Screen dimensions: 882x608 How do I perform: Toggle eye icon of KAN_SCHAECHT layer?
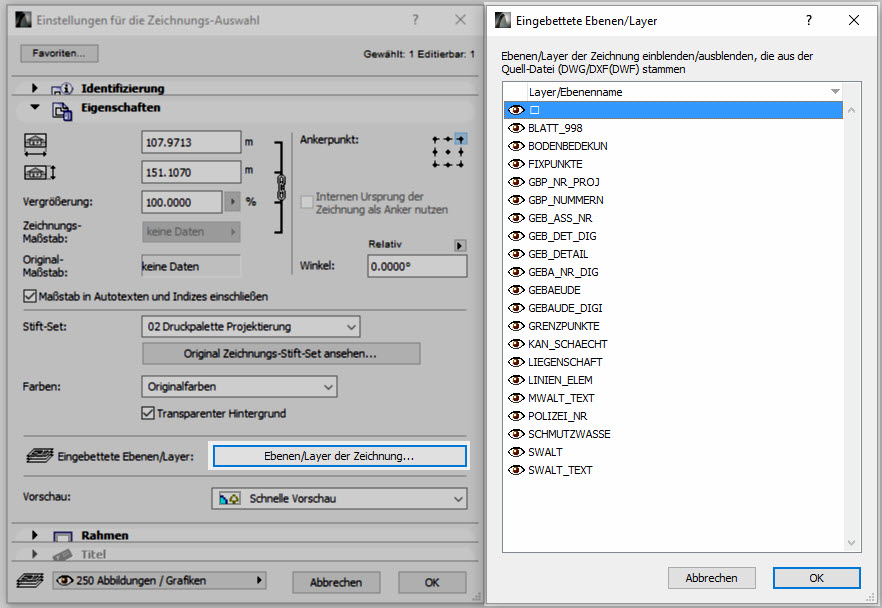click(516, 344)
